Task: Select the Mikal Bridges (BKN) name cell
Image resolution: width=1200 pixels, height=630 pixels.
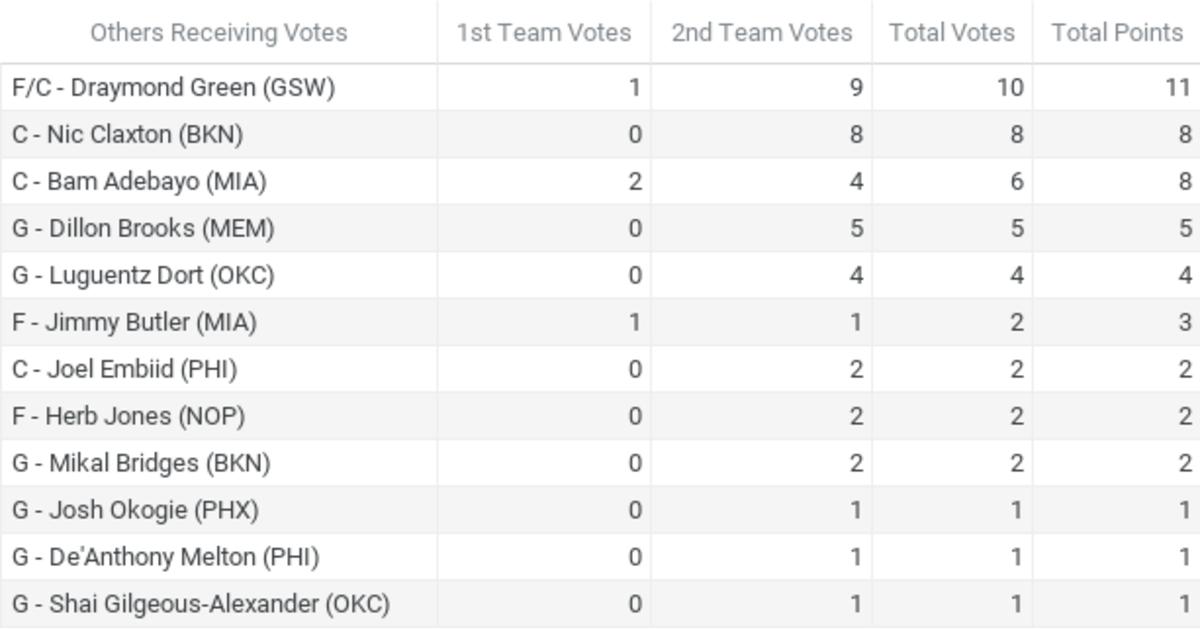Action: tap(141, 464)
